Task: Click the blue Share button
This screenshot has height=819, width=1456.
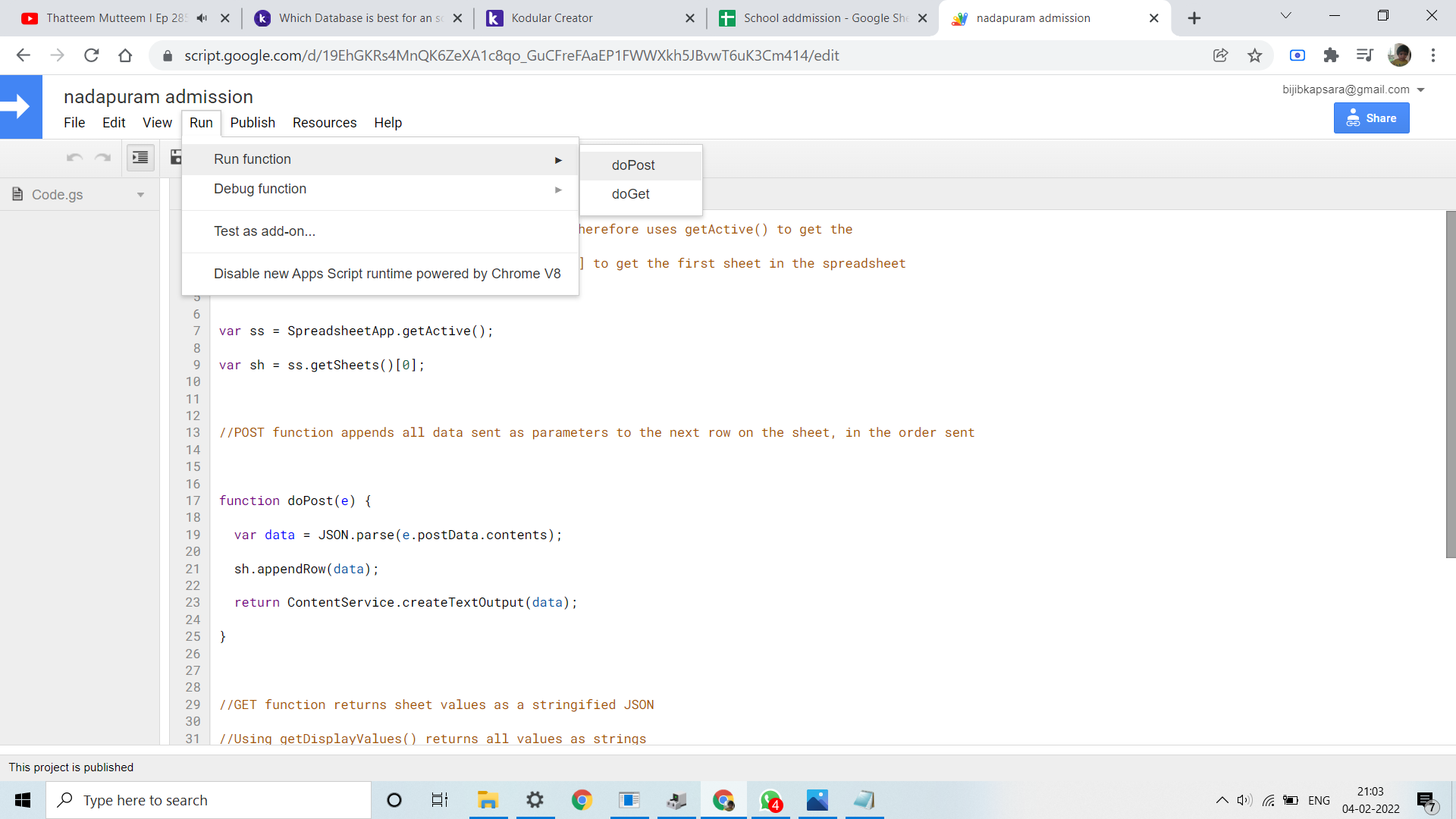Action: point(1371,118)
